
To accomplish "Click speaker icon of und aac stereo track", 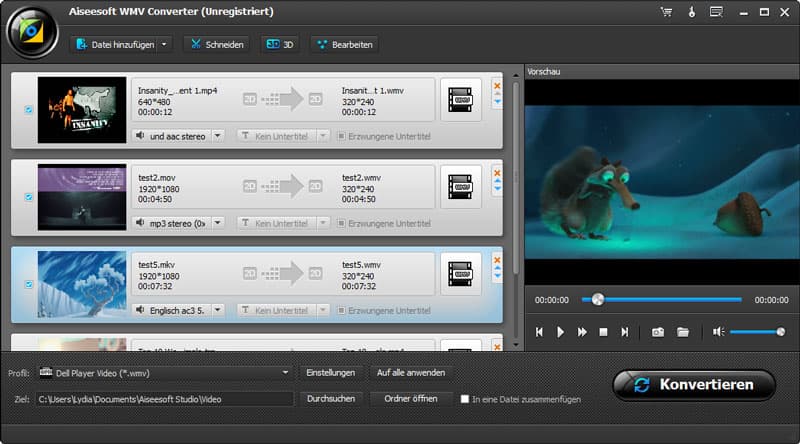I will [140, 136].
